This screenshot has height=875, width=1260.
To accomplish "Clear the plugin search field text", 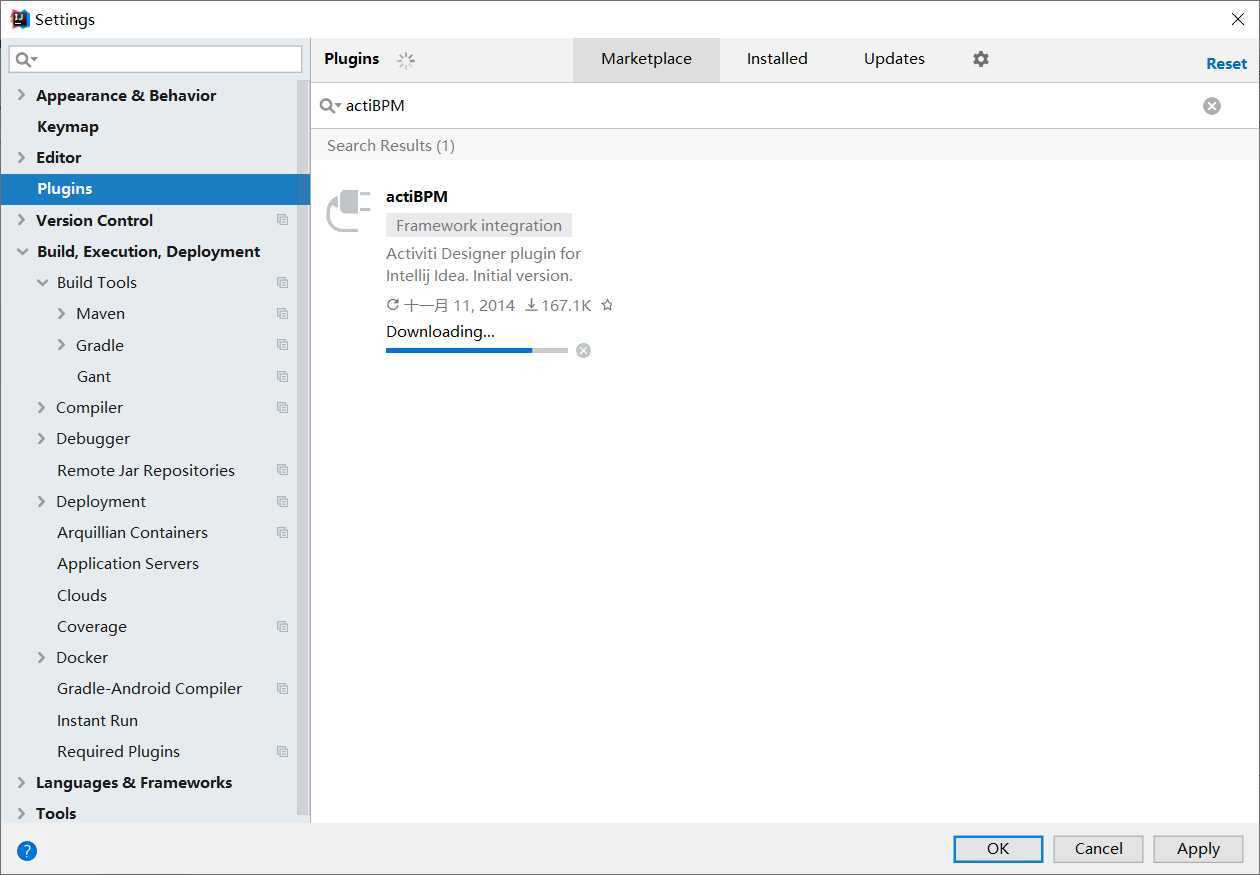I will pos(1211,106).
